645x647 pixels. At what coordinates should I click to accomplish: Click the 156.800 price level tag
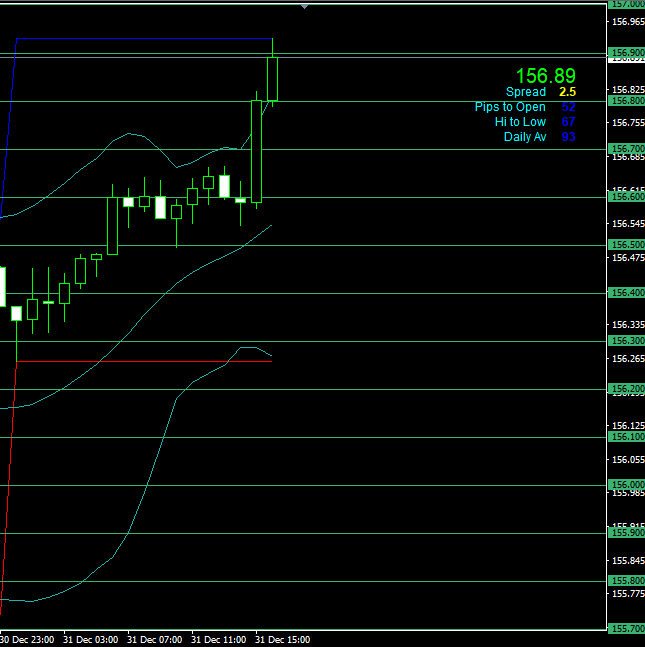tap(626, 101)
